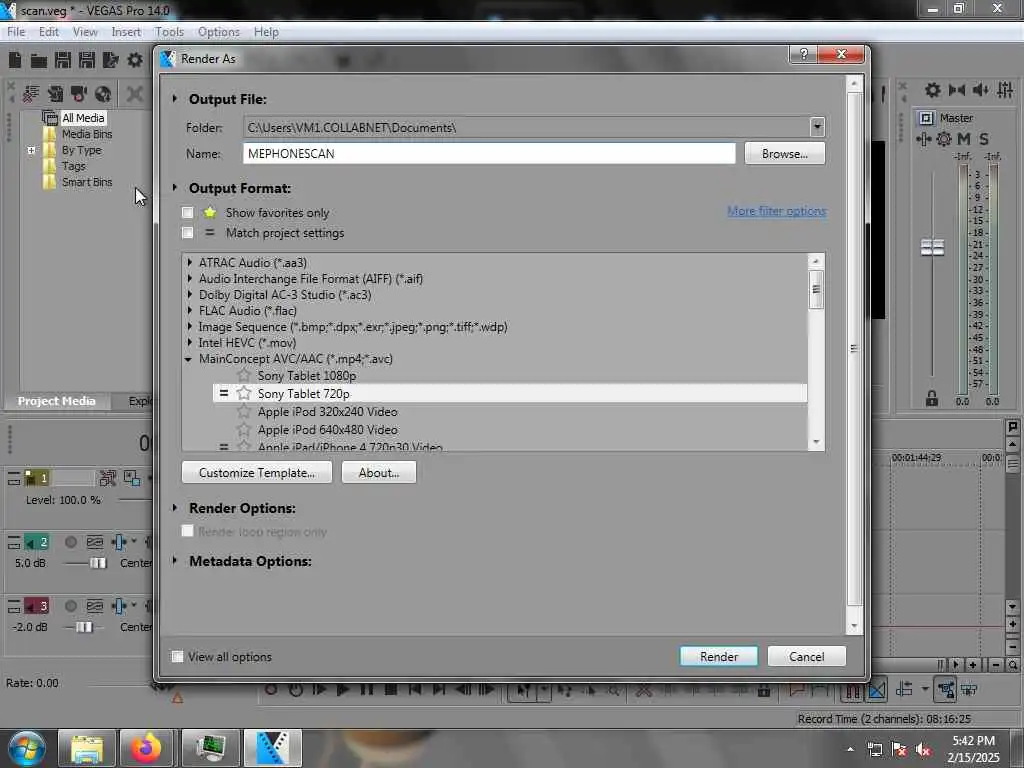Click Customize Template... button

257,472
